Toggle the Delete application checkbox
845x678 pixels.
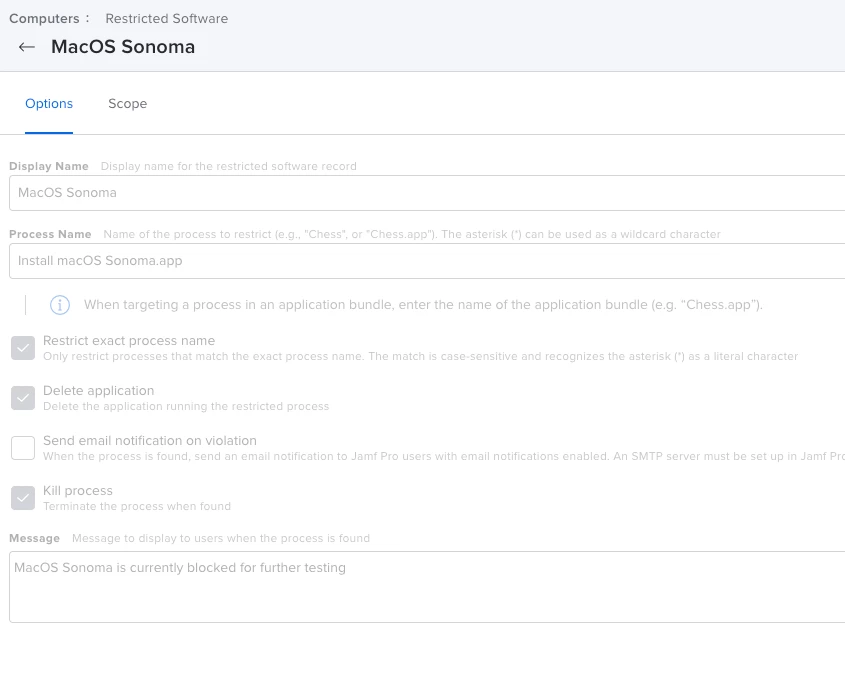pyautogui.click(x=23, y=398)
